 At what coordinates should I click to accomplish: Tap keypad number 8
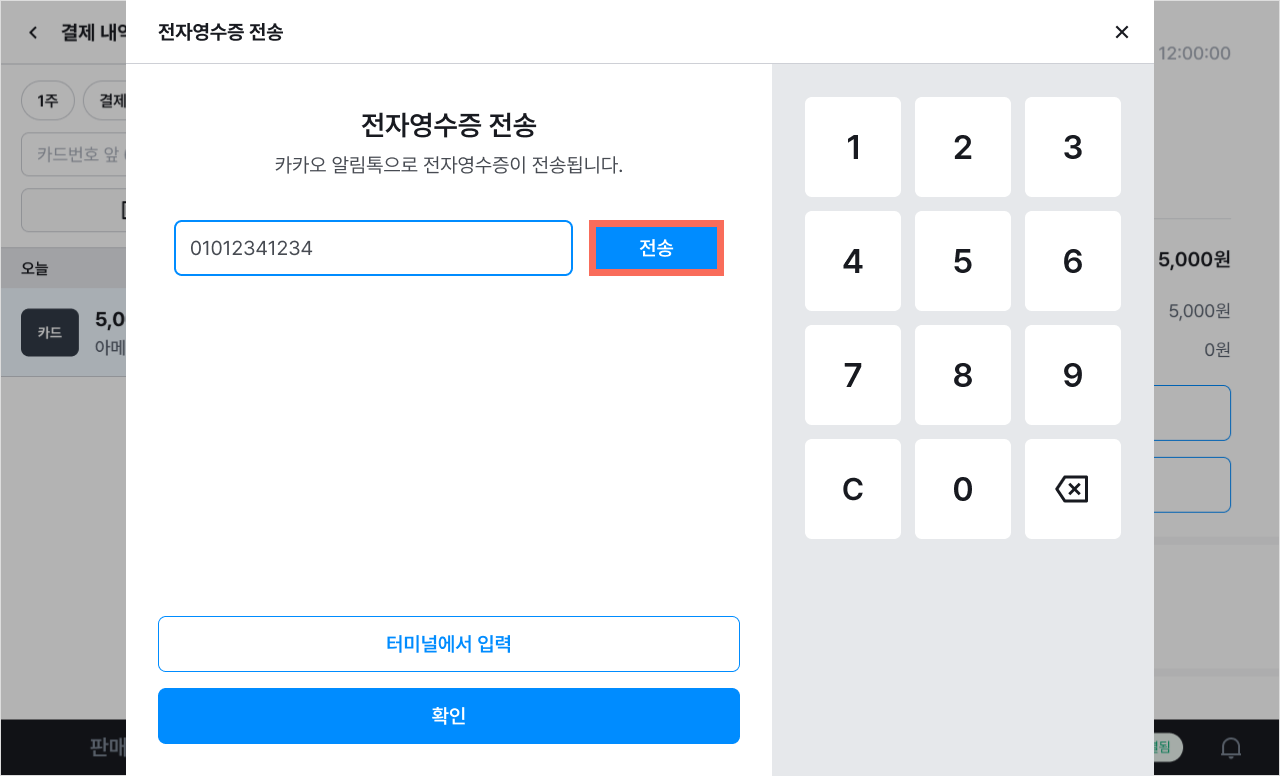pyautogui.click(x=963, y=375)
